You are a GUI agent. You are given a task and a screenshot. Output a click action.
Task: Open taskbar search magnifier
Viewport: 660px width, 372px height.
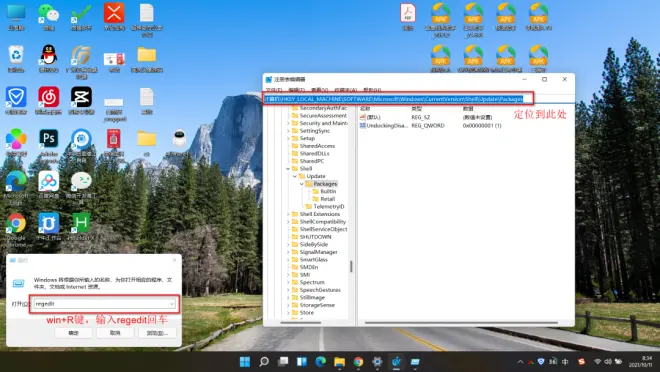click(x=264, y=361)
